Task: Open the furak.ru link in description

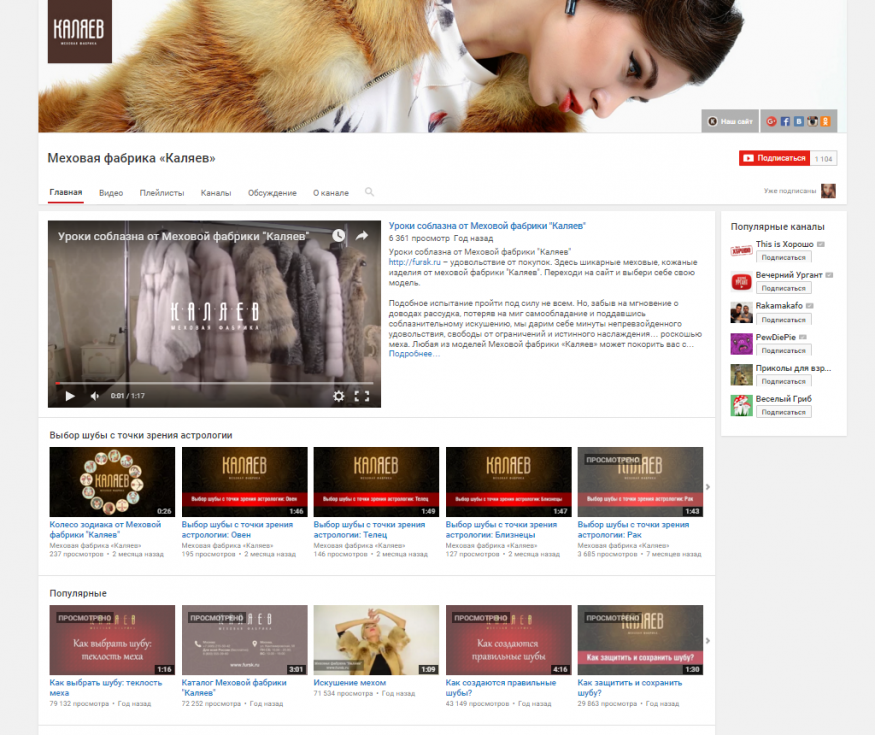Action: [x=415, y=262]
